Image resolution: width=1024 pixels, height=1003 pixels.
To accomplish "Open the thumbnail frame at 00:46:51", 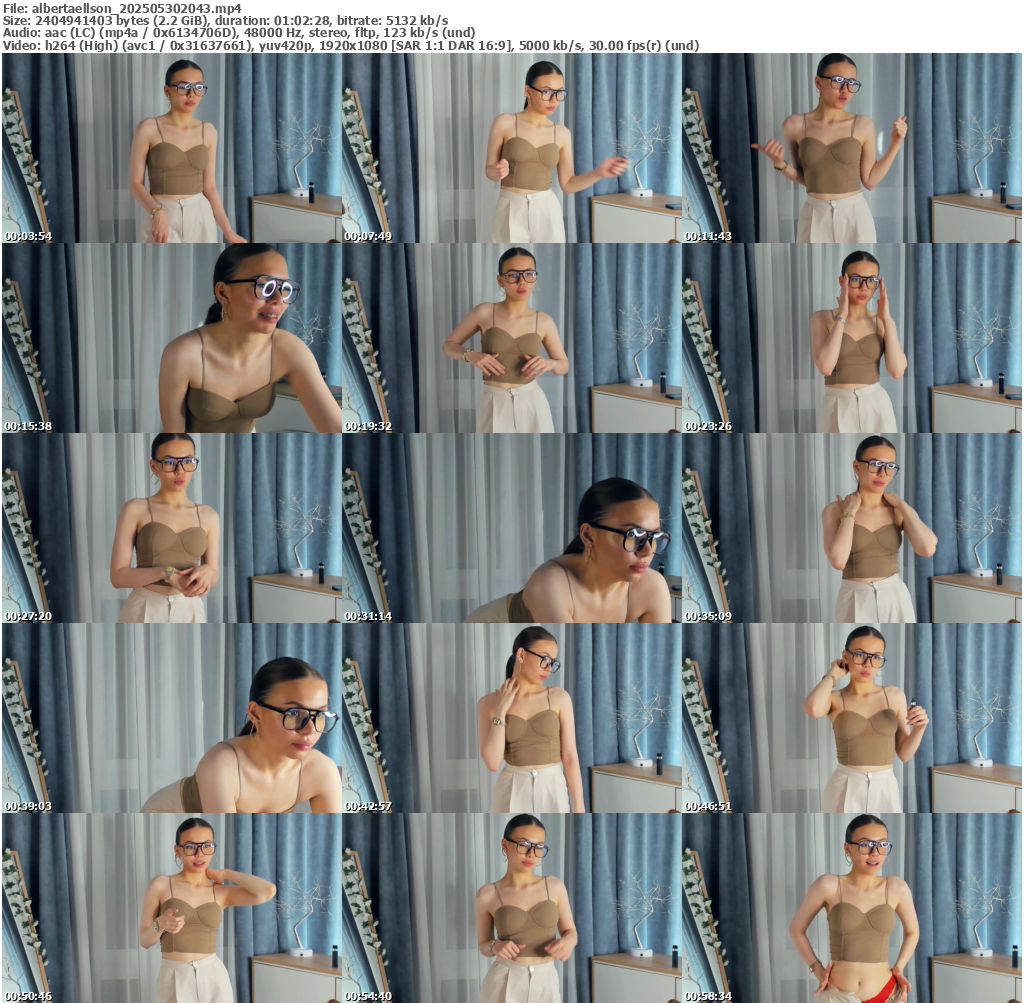I will coord(852,718).
